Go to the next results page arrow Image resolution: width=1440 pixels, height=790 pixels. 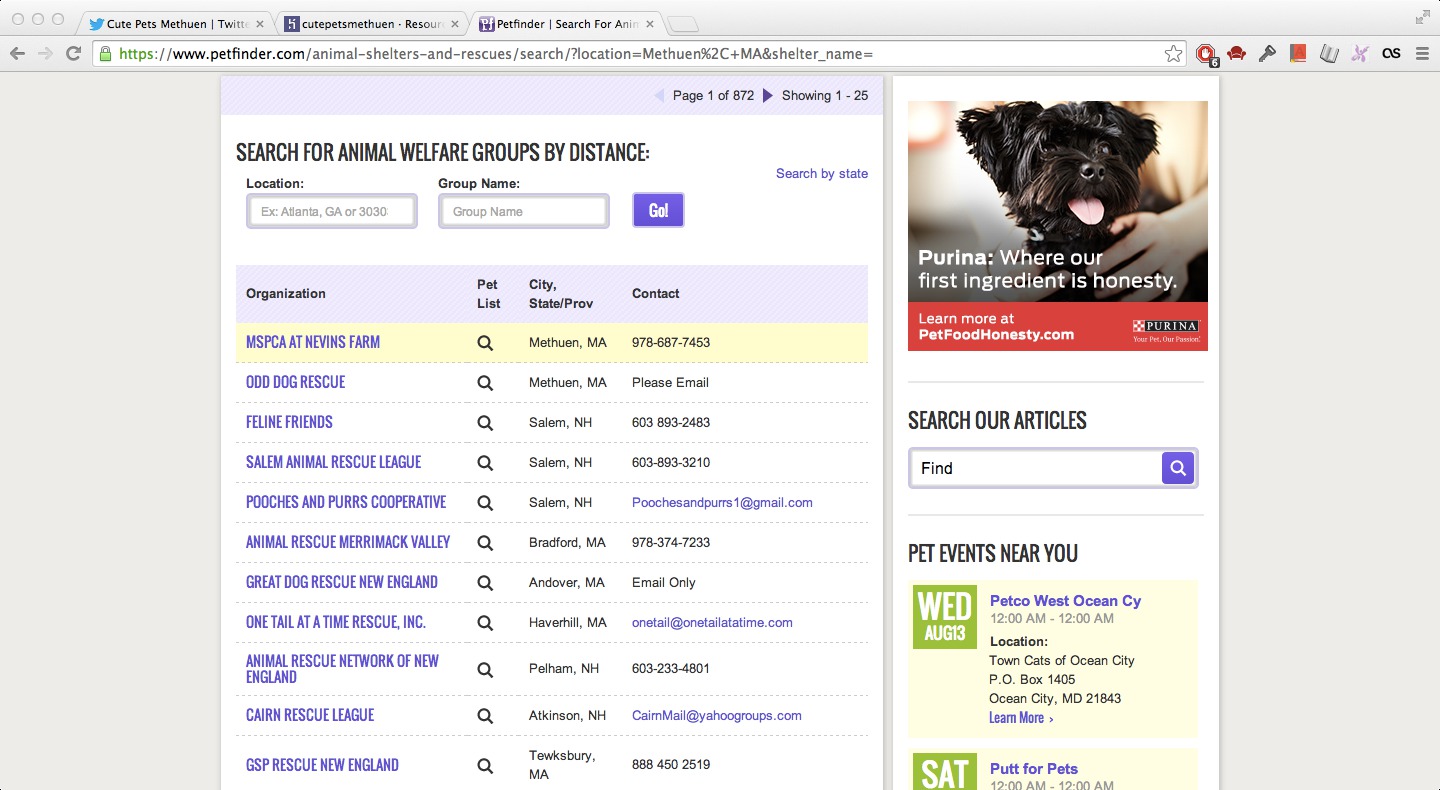768,96
